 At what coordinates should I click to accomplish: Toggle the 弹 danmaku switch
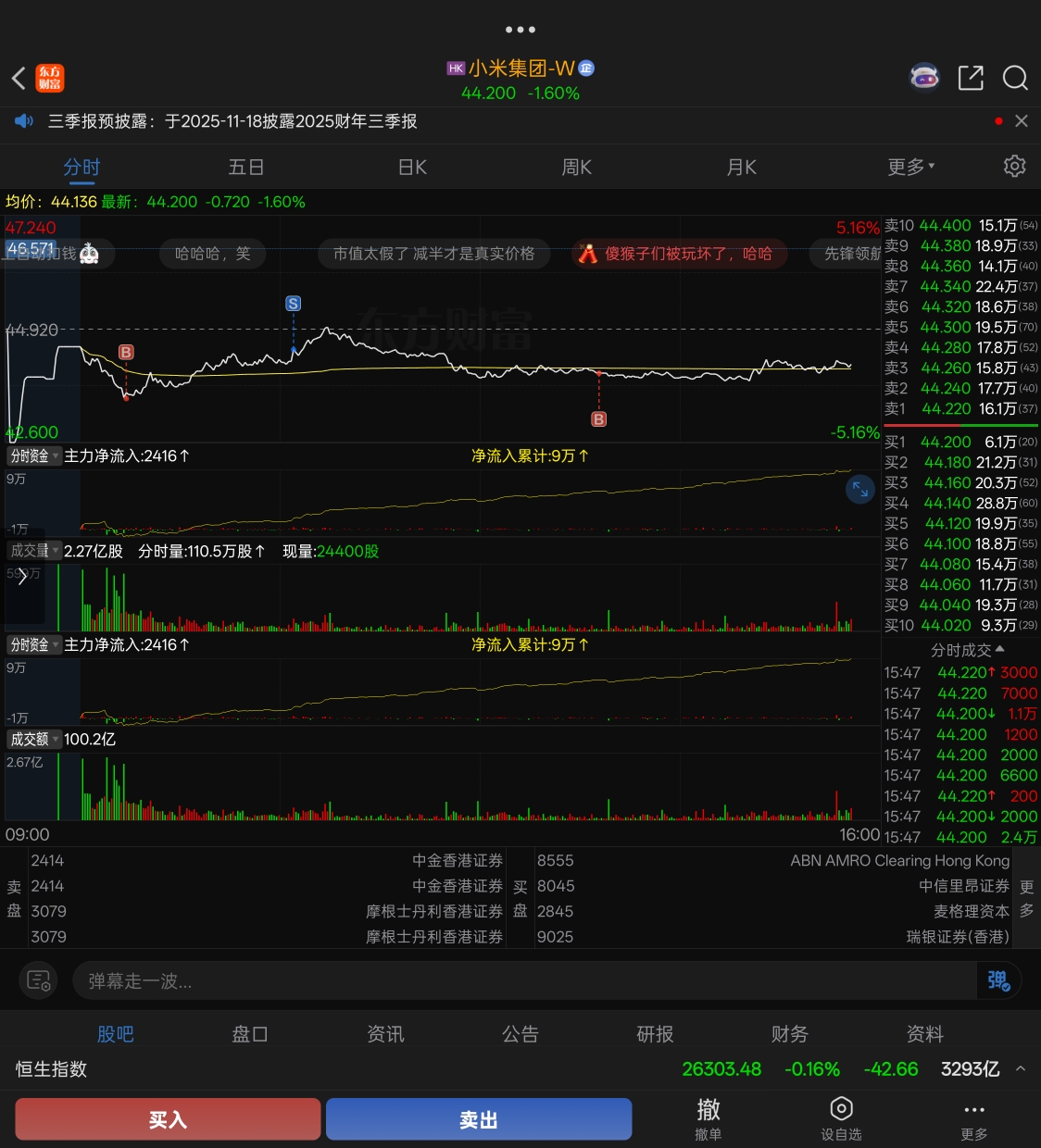pyautogui.click(x=998, y=980)
